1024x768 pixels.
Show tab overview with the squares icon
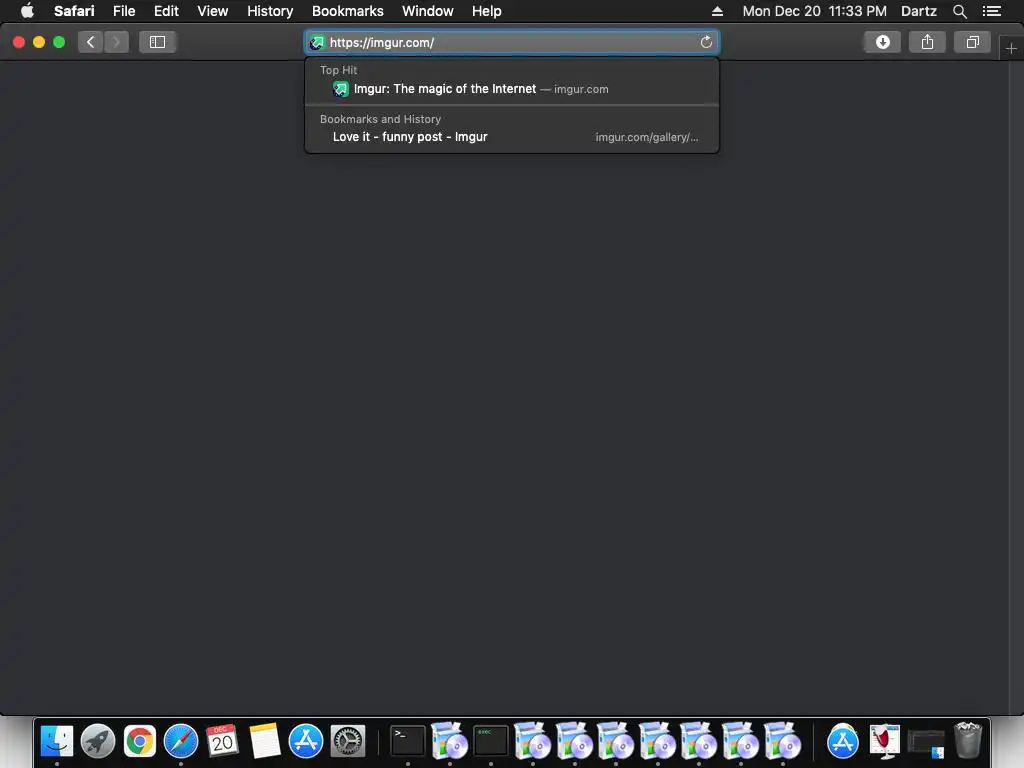tap(972, 42)
